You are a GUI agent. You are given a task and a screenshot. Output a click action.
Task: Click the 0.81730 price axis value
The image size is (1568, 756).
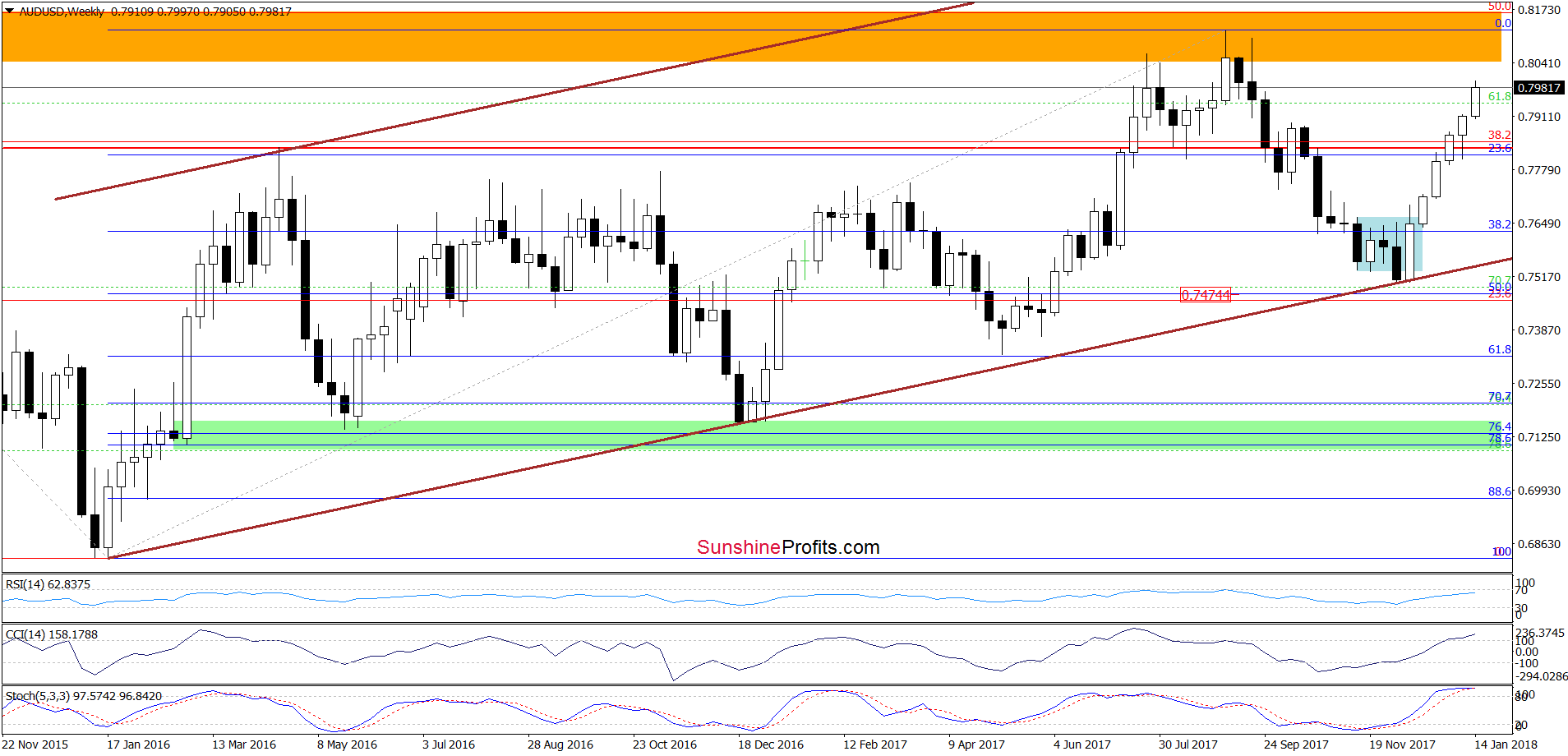coord(1538,10)
